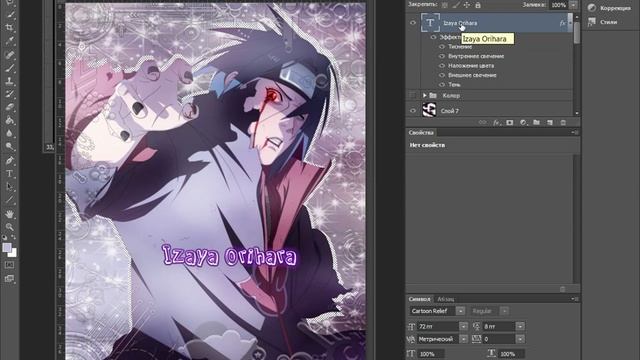Open the Стили panel
640x360 pixels.
pos(602,22)
